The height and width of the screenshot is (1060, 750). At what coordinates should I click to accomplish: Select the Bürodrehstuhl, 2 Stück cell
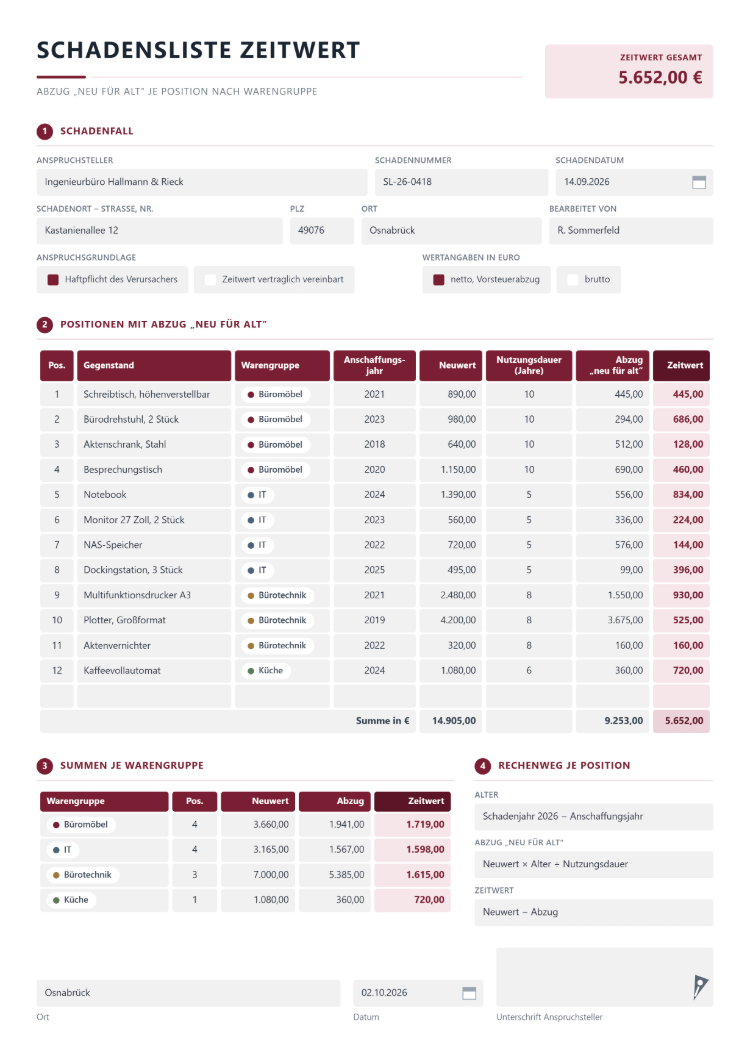point(154,420)
